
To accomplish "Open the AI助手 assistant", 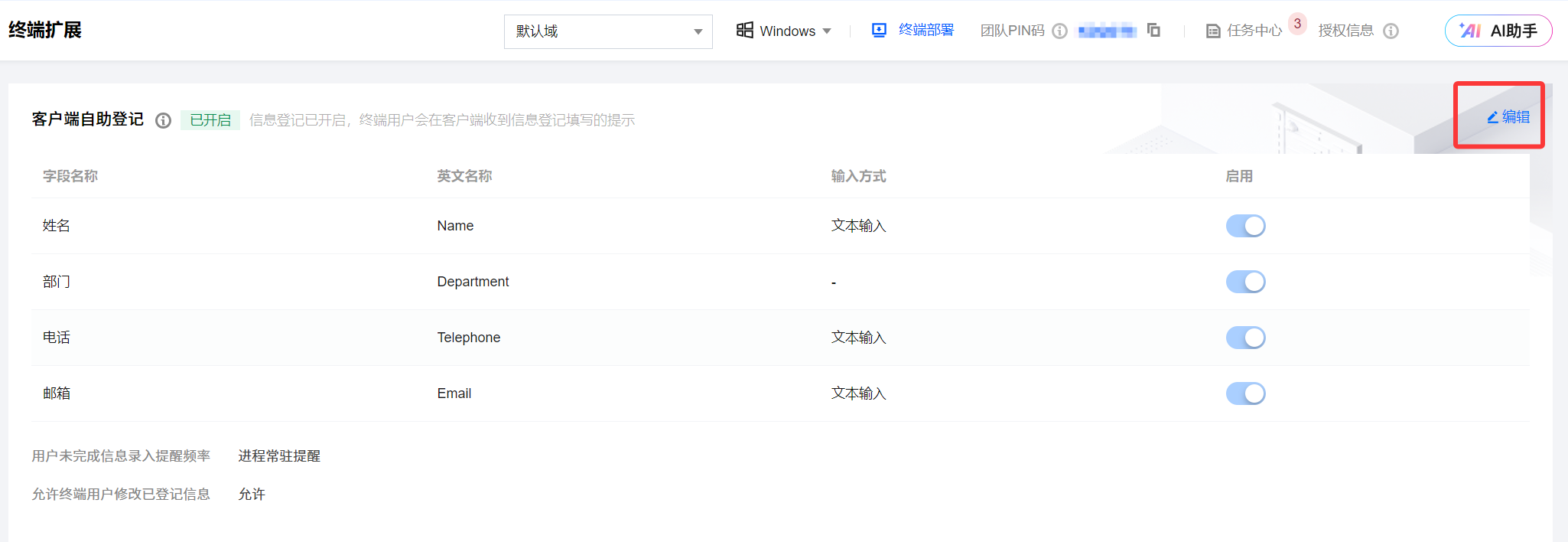I will tap(1498, 31).
